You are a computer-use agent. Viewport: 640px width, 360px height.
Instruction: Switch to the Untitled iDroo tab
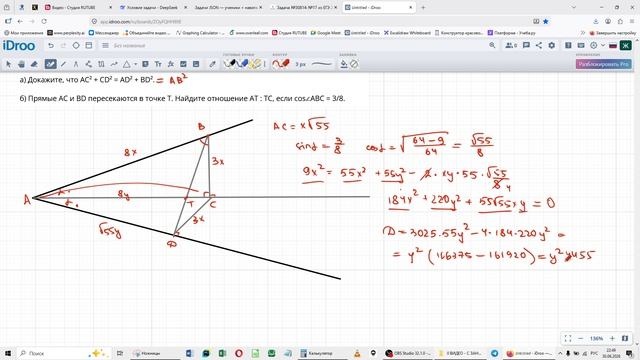pos(379,7)
